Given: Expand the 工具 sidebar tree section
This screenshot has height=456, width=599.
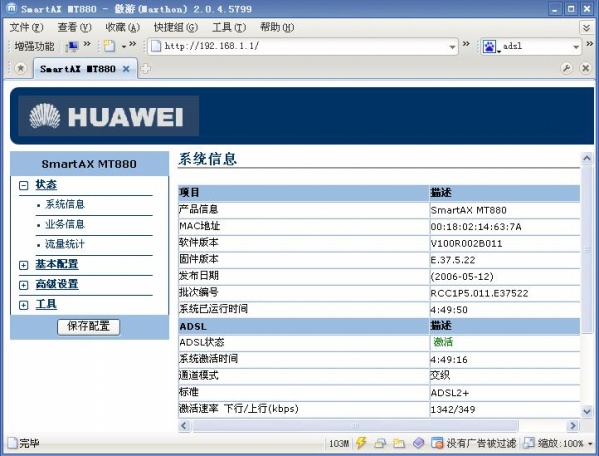Looking at the screenshot, I should 24,305.
